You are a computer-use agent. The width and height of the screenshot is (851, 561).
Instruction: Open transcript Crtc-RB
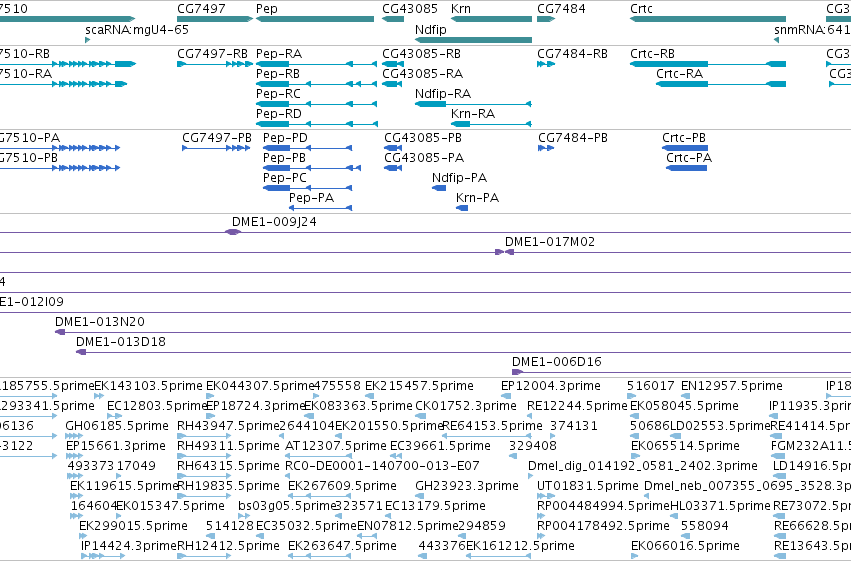[708, 64]
